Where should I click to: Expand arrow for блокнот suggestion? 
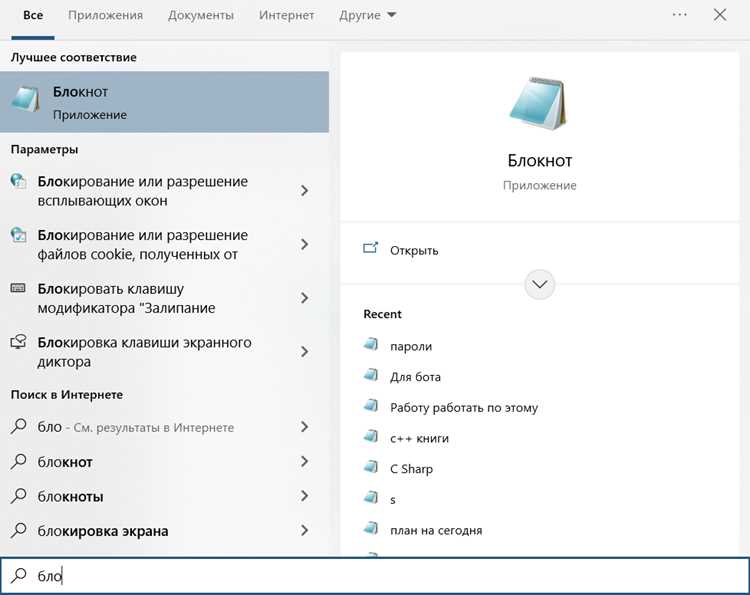point(304,462)
